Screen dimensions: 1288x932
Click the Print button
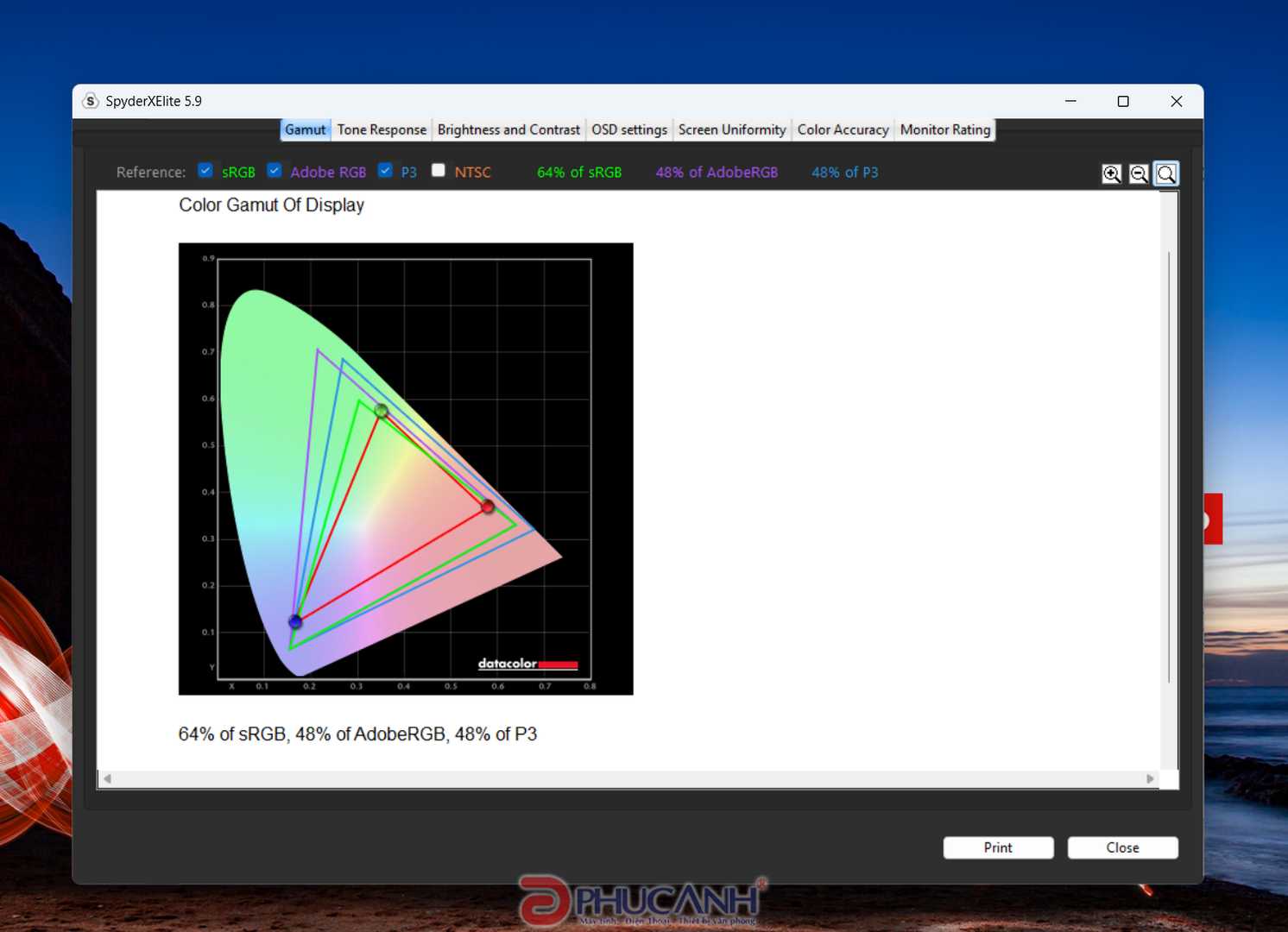coord(998,847)
